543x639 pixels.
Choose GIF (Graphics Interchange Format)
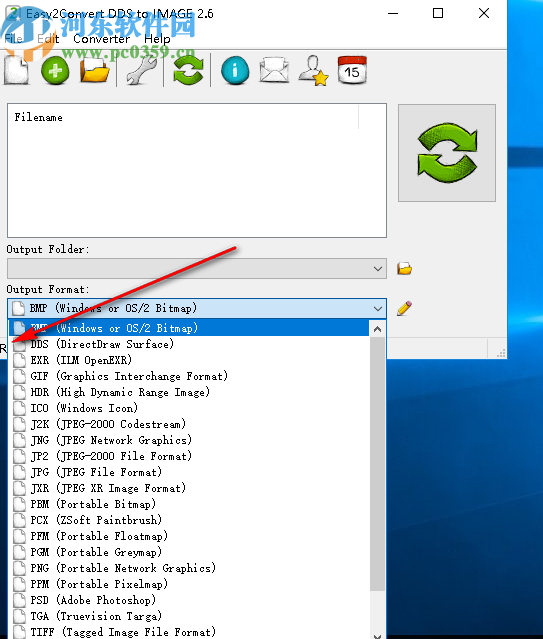pyautogui.click(x=189, y=376)
